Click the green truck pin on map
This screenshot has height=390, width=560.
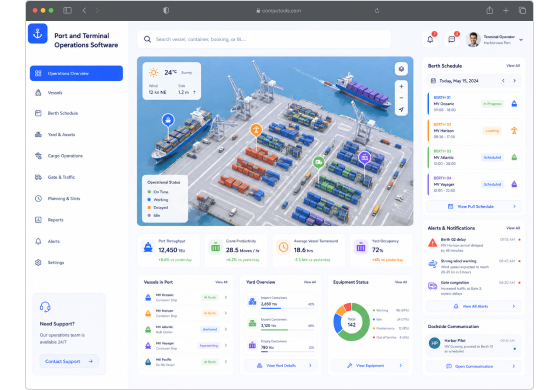319,162
